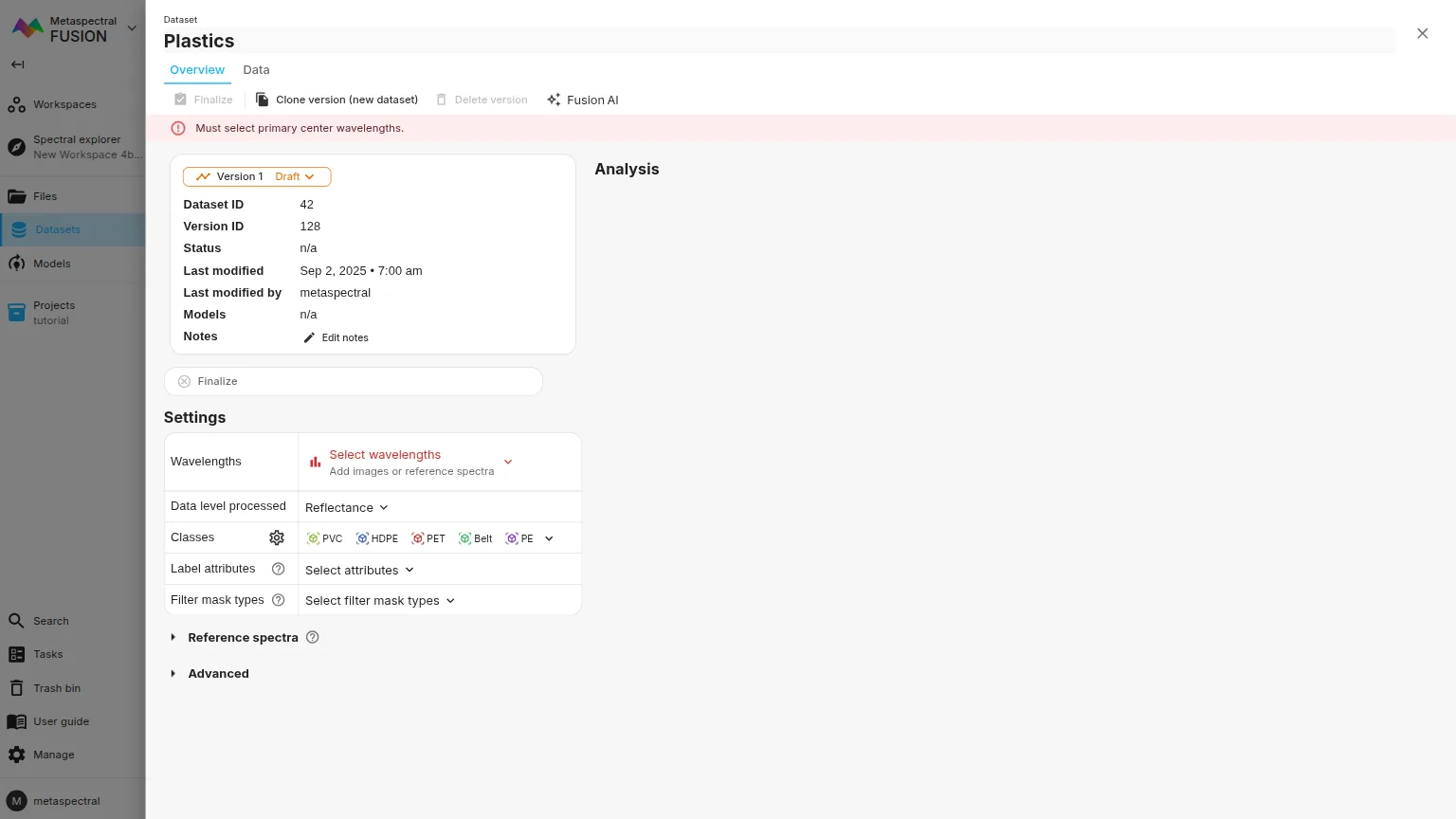1456x819 pixels.
Task: Click the Clone version (new dataset) button
Action: [x=337, y=100]
